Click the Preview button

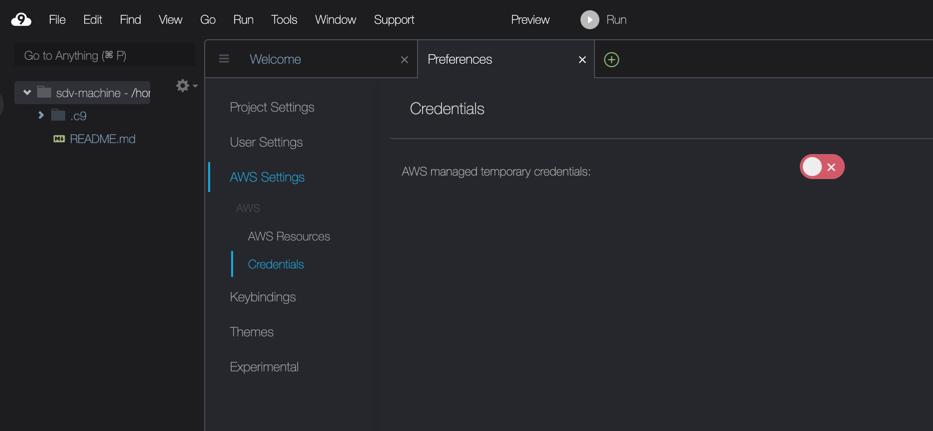click(x=530, y=20)
